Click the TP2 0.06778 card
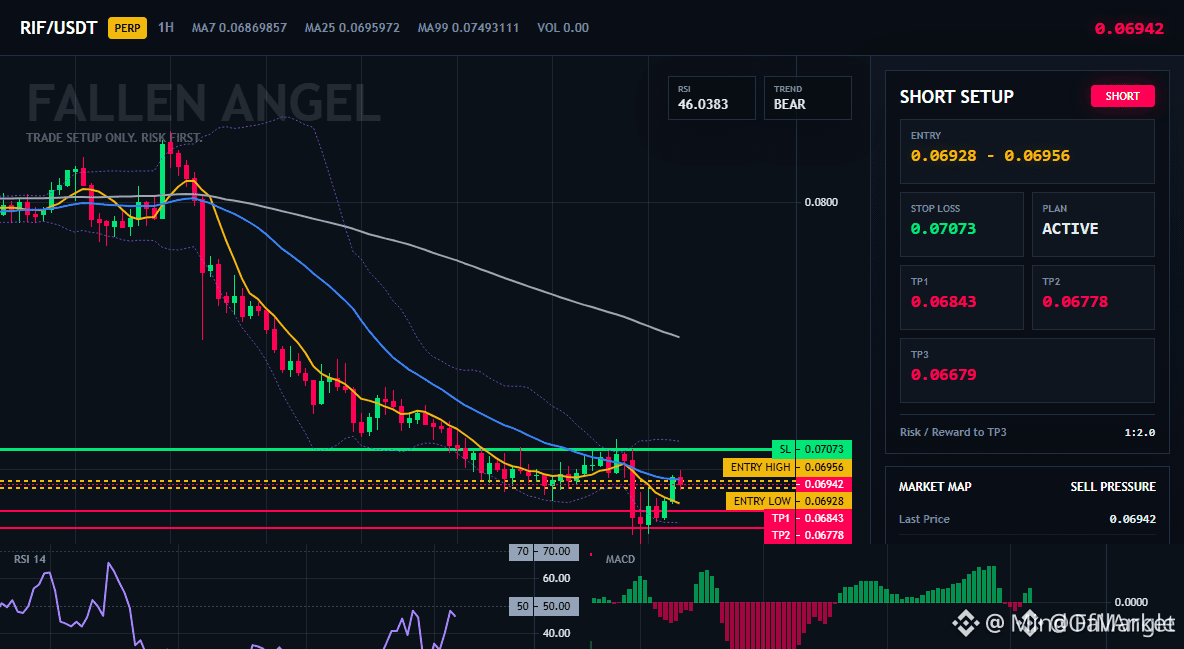The image size is (1184, 649). (1093, 297)
